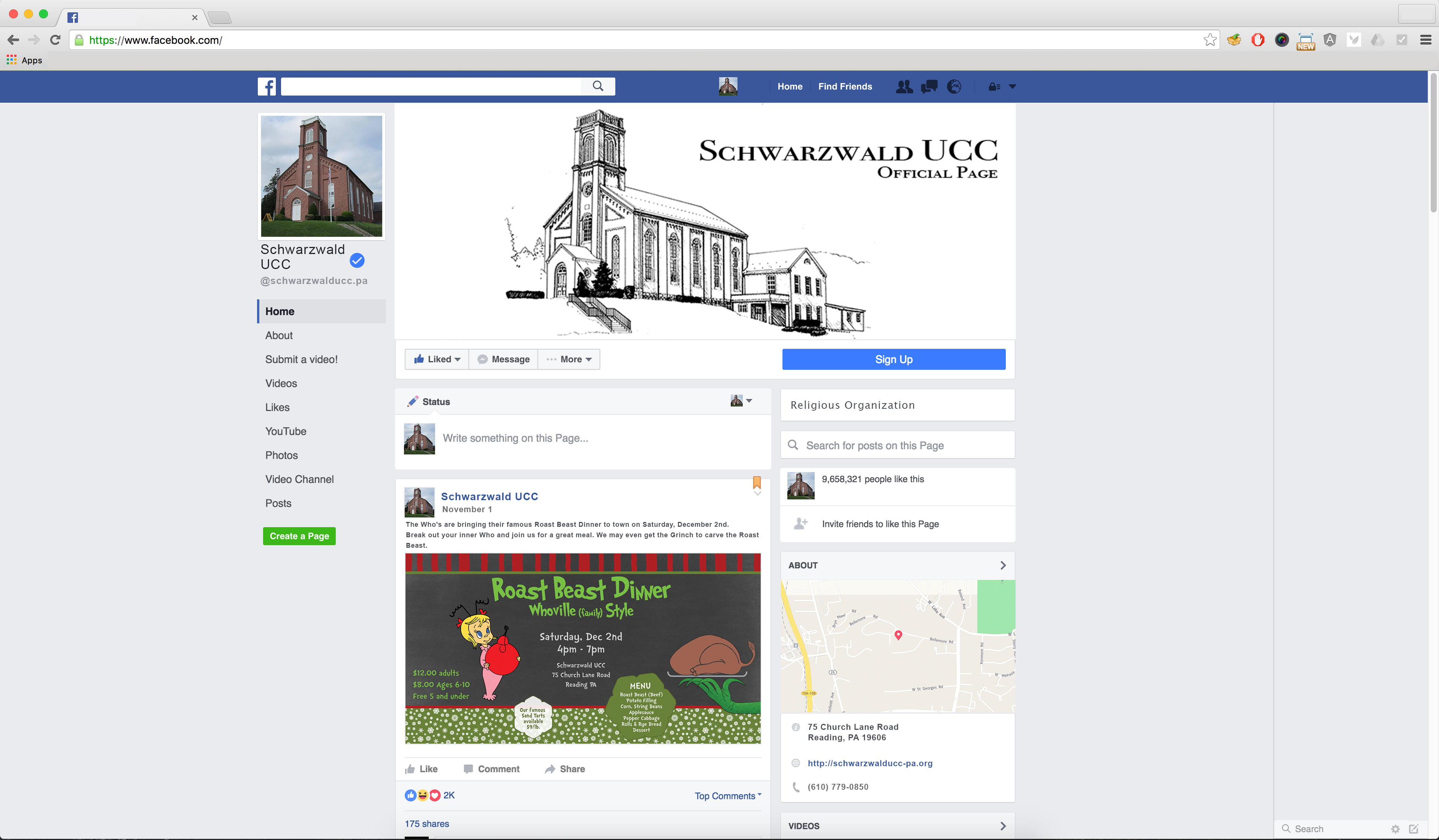Open the About tab in the left sidebar

279,336
